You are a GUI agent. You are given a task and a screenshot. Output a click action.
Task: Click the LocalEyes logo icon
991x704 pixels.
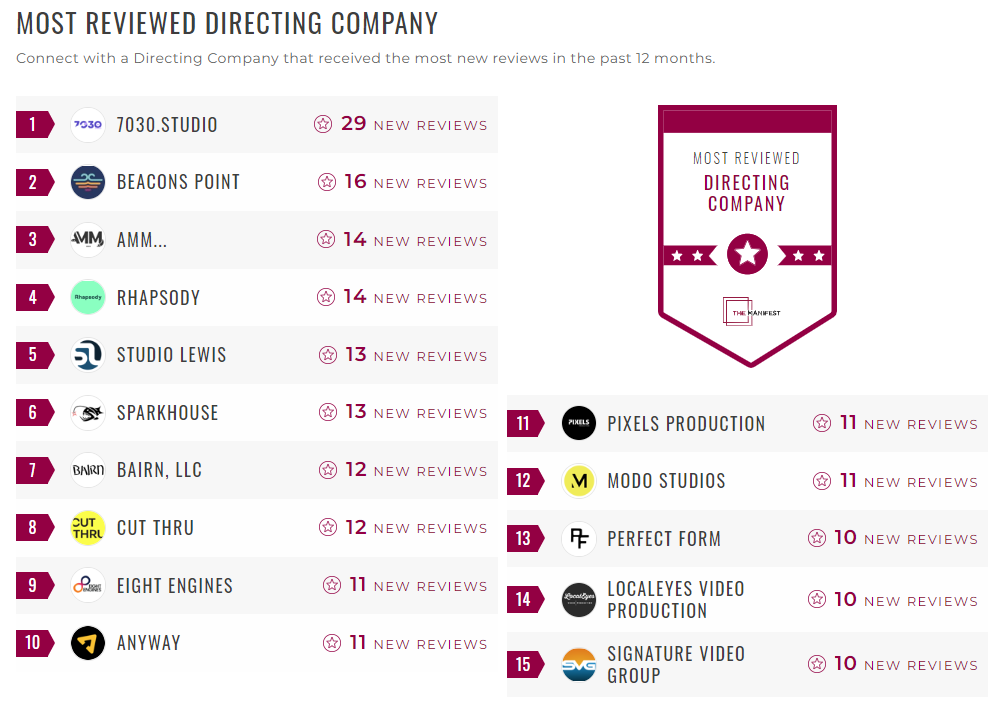coord(579,600)
